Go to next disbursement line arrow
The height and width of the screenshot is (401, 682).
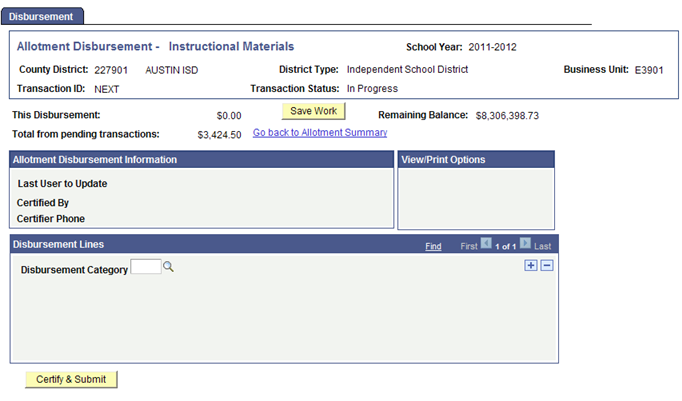[525, 243]
